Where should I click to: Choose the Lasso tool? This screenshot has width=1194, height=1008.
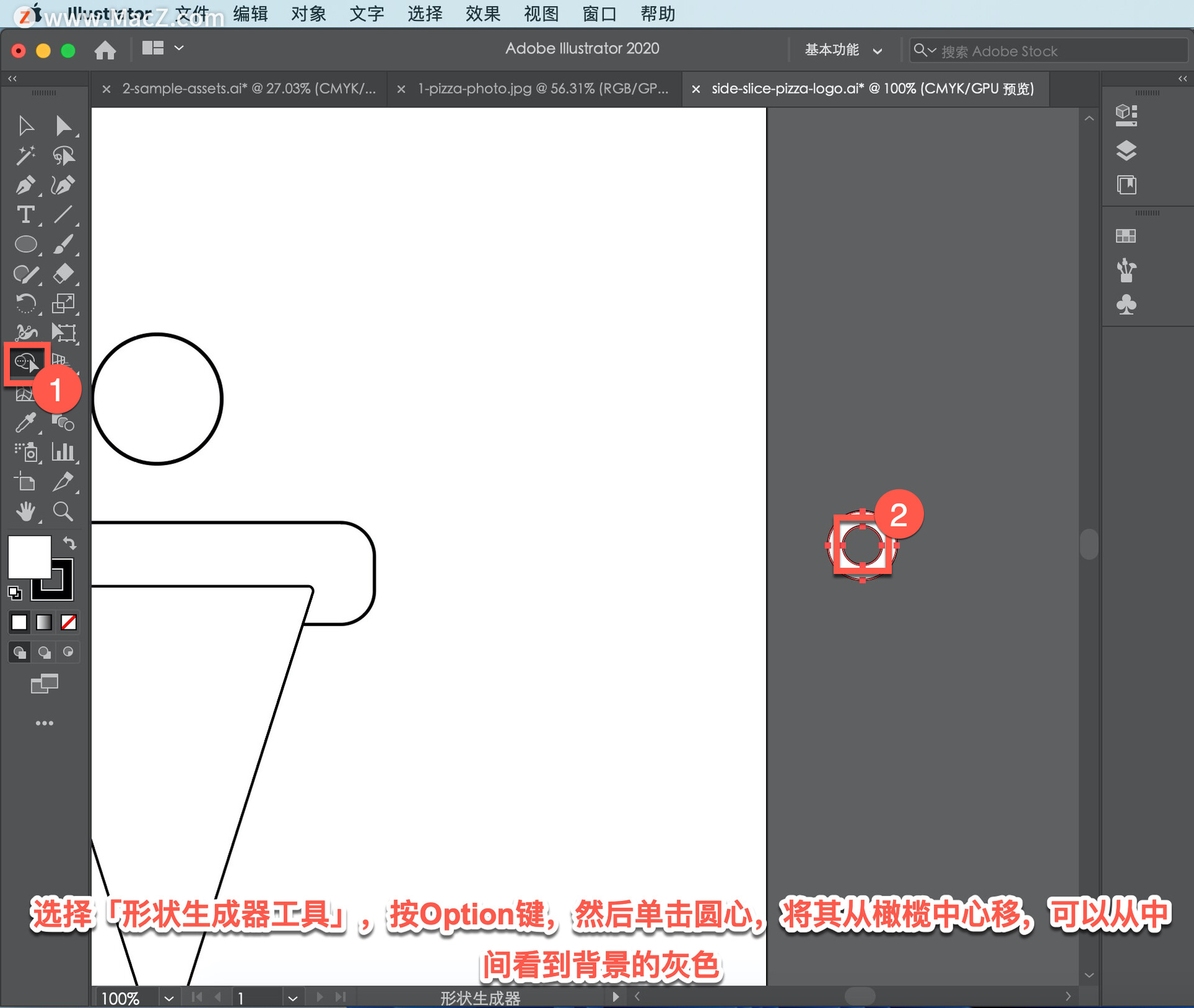click(63, 155)
